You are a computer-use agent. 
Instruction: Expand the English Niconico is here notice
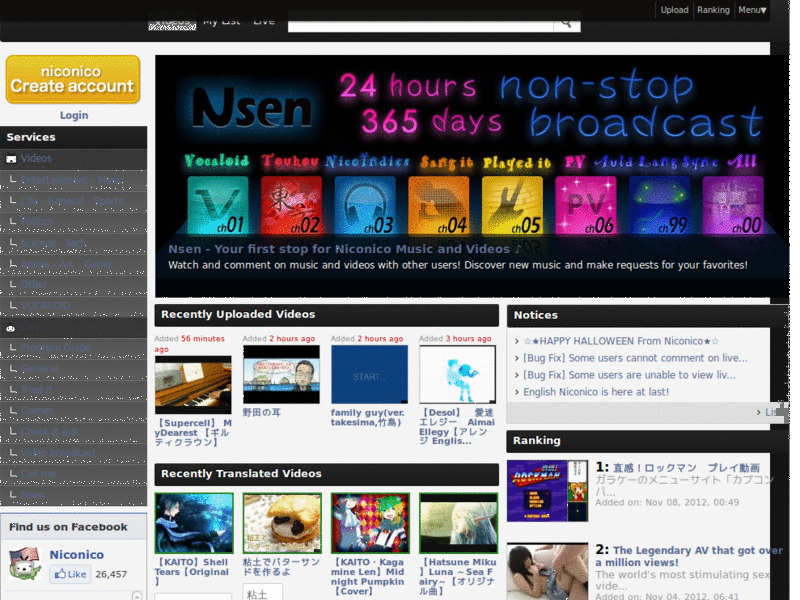point(596,392)
